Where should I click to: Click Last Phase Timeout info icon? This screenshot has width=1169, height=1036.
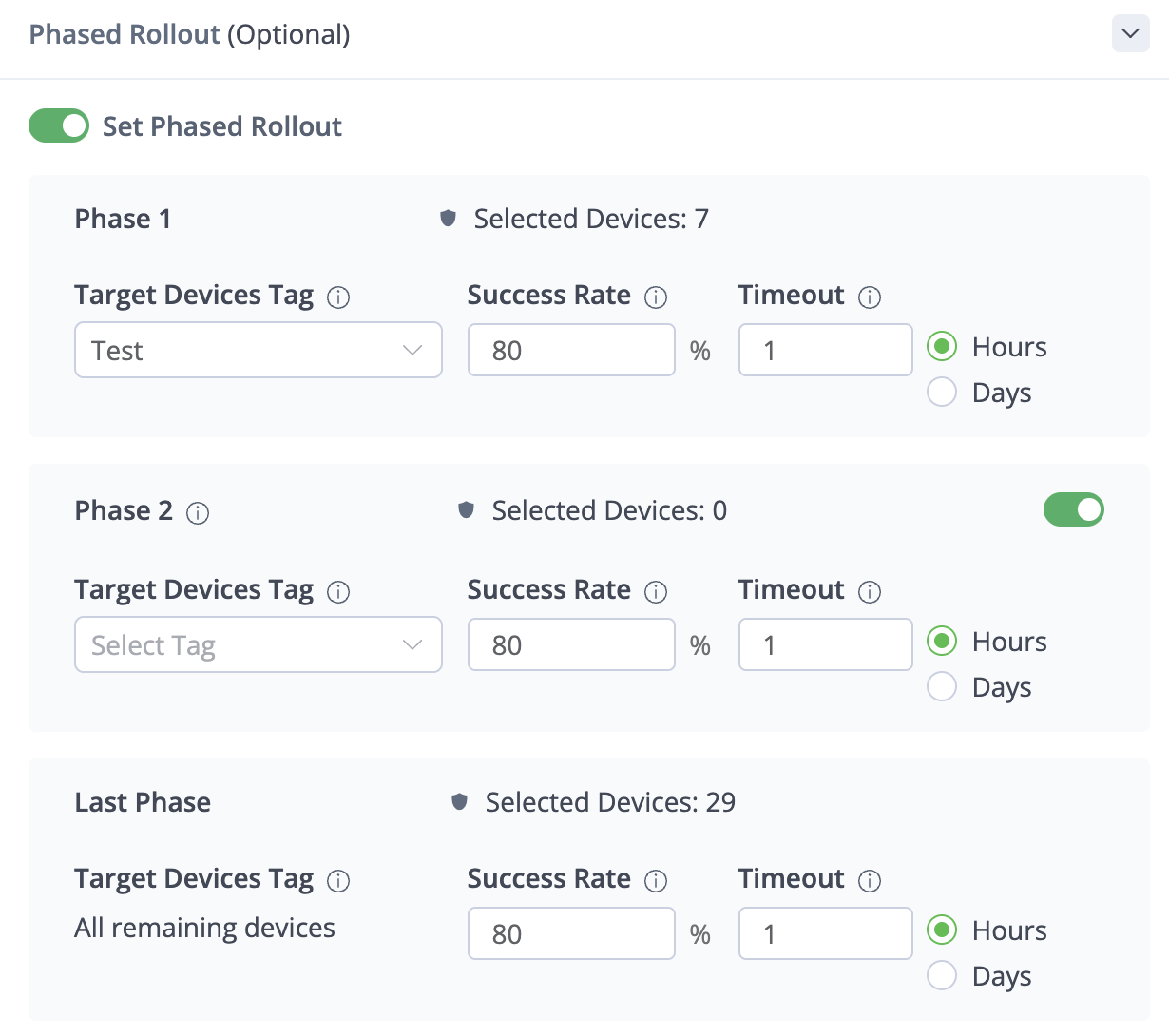(870, 881)
